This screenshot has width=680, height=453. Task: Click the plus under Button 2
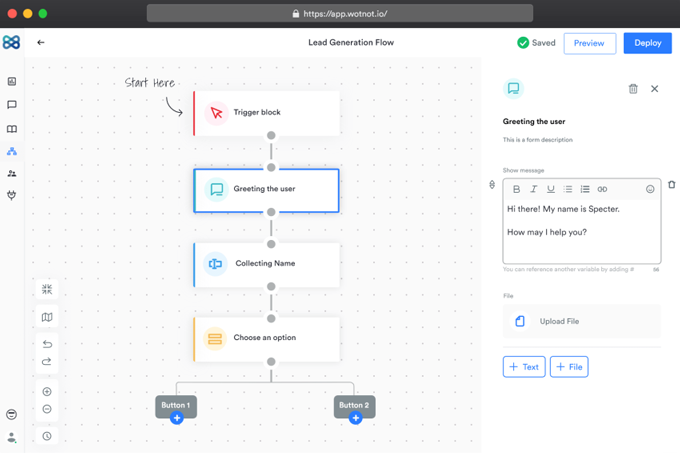[356, 418]
